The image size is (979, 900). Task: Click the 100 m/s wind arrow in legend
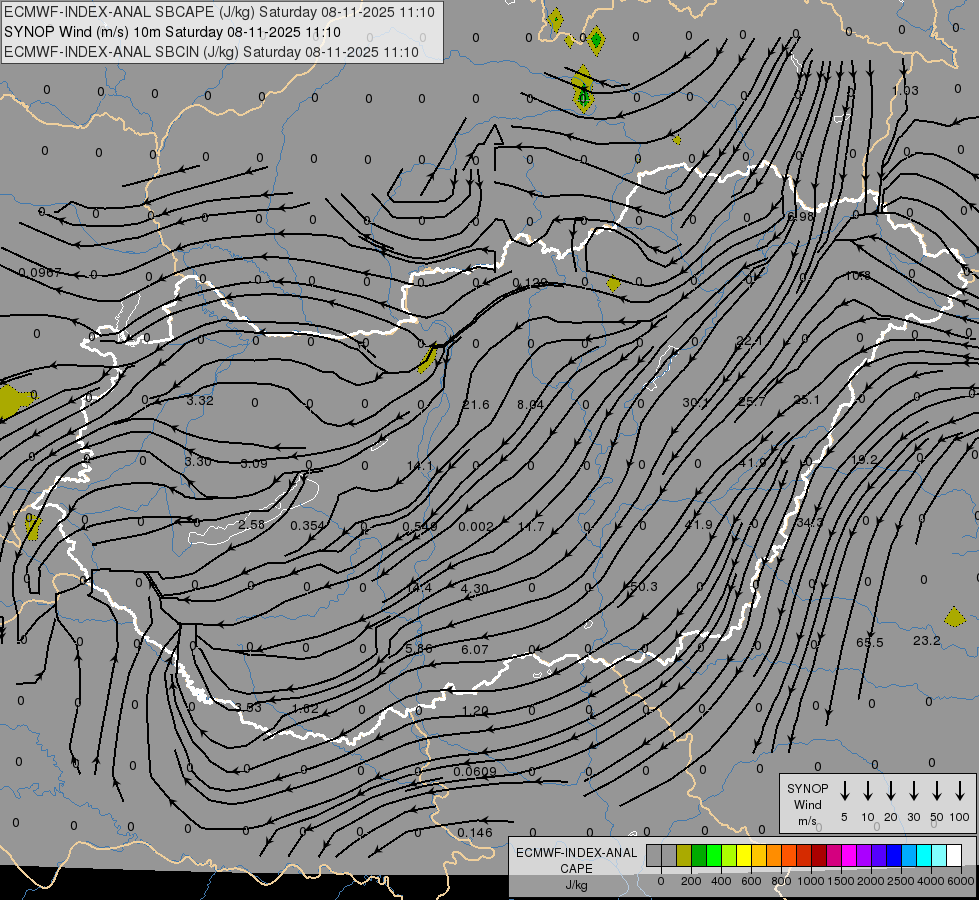[x=960, y=791]
